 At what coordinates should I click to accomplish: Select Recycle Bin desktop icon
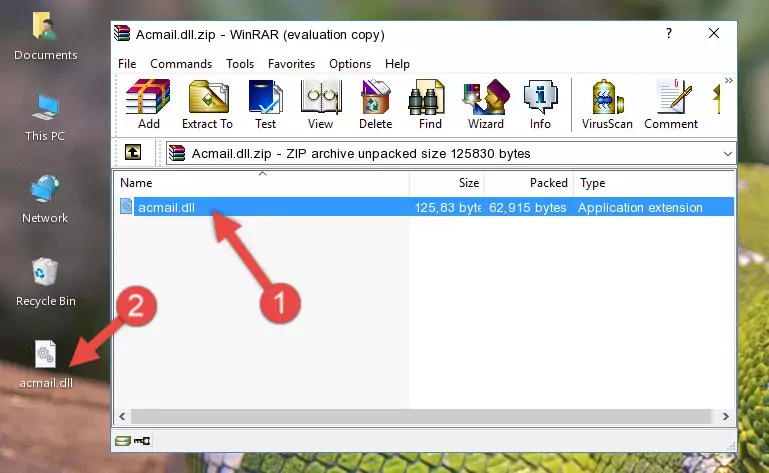46,283
